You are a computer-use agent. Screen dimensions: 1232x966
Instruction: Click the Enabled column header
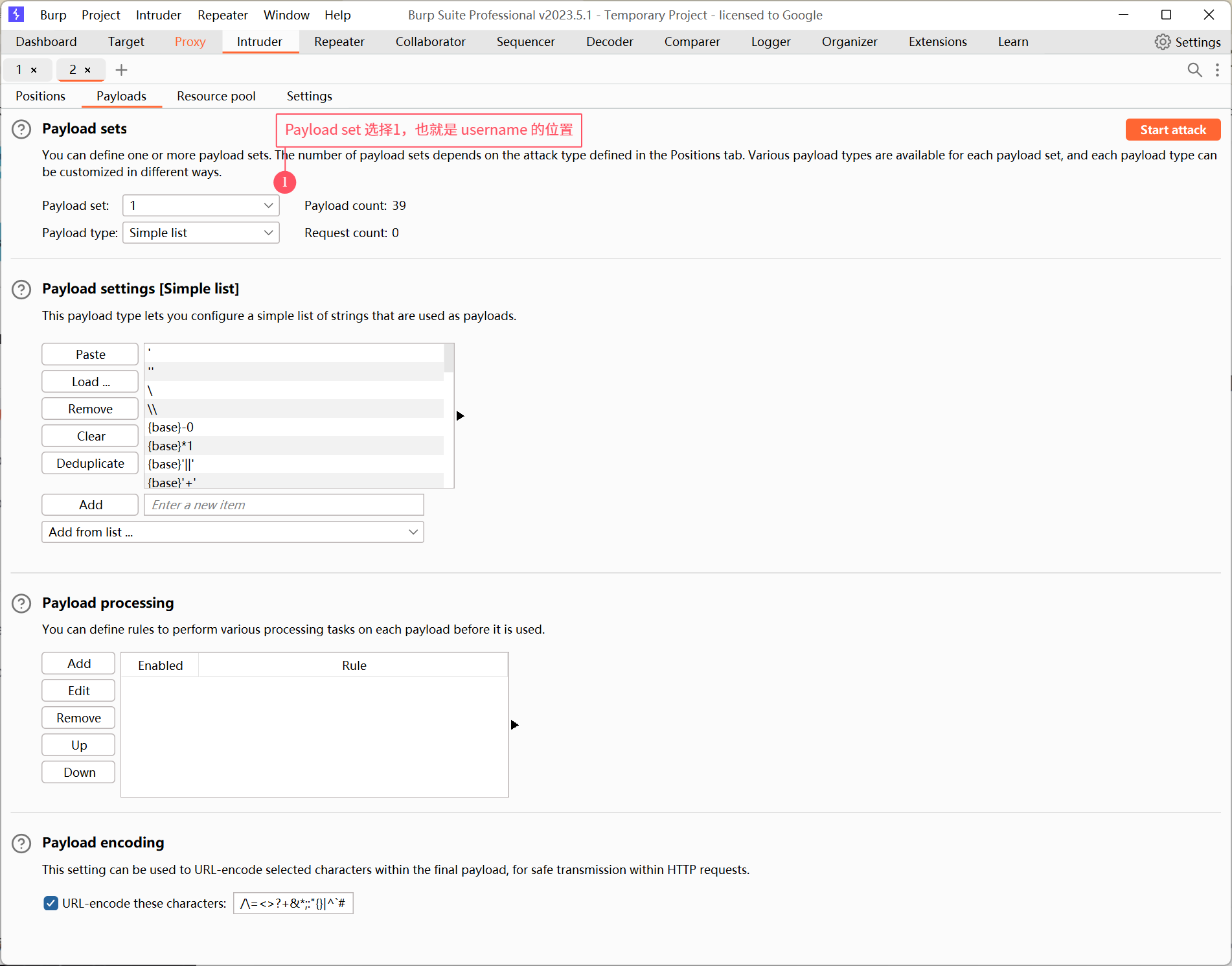point(160,665)
